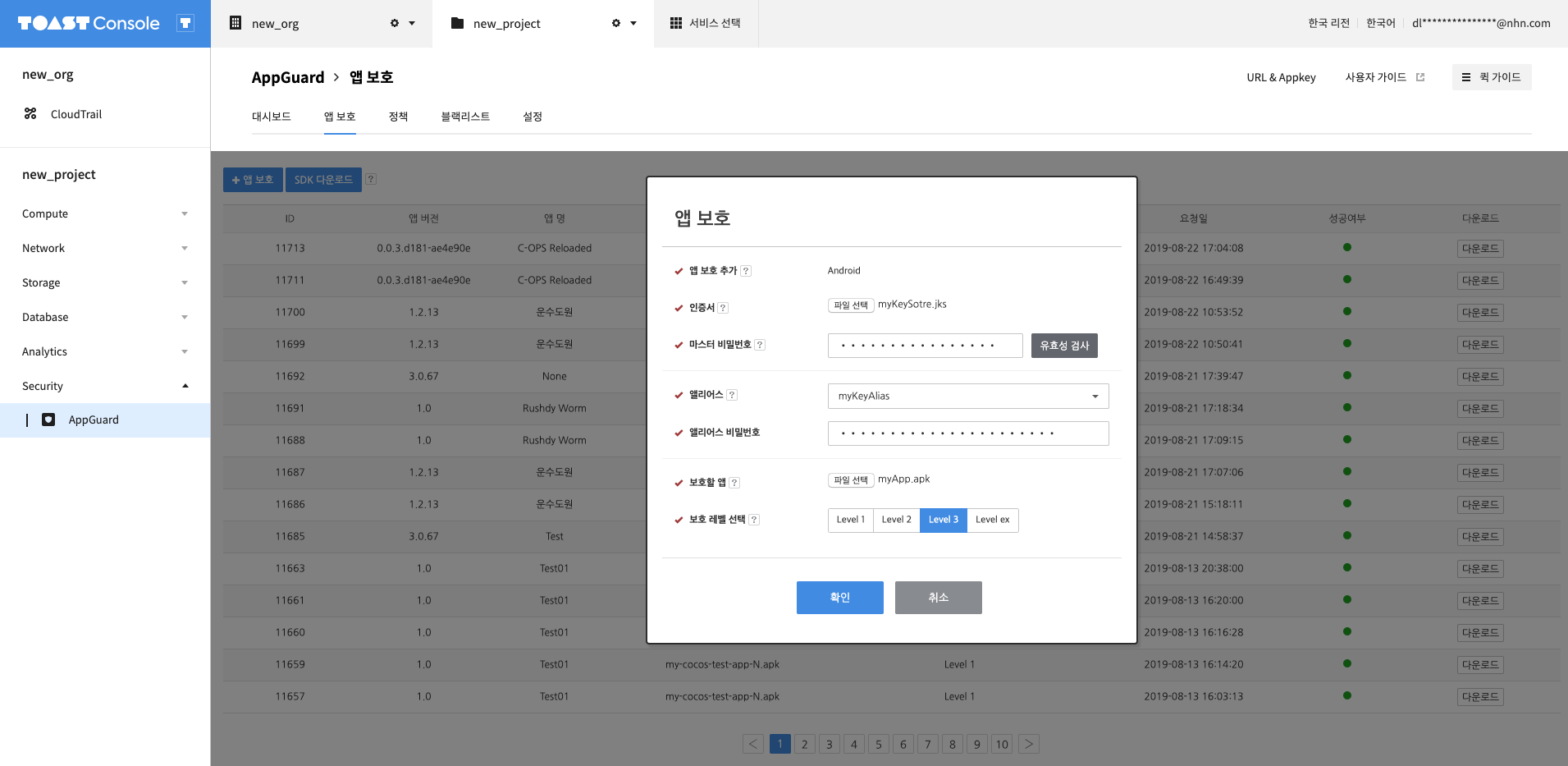Open URL & Appkey link
Image resolution: width=1568 pixels, height=766 pixels.
point(1281,77)
